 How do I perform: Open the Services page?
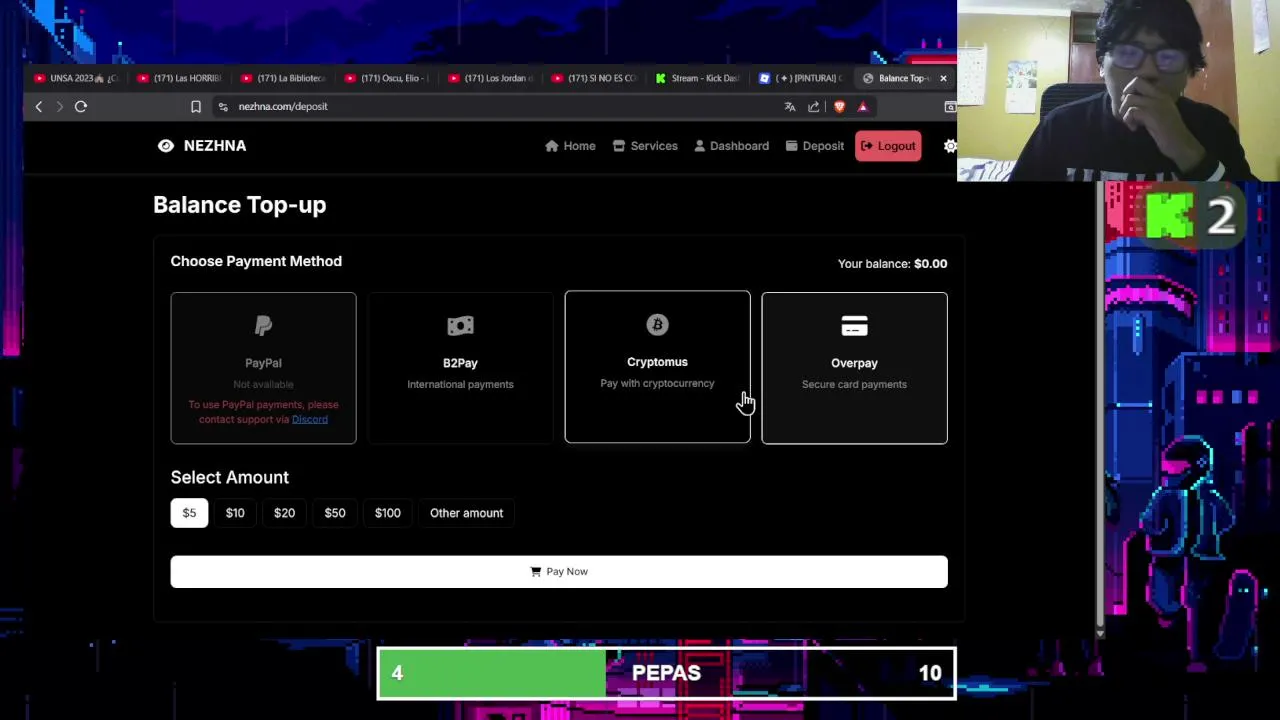(x=645, y=146)
